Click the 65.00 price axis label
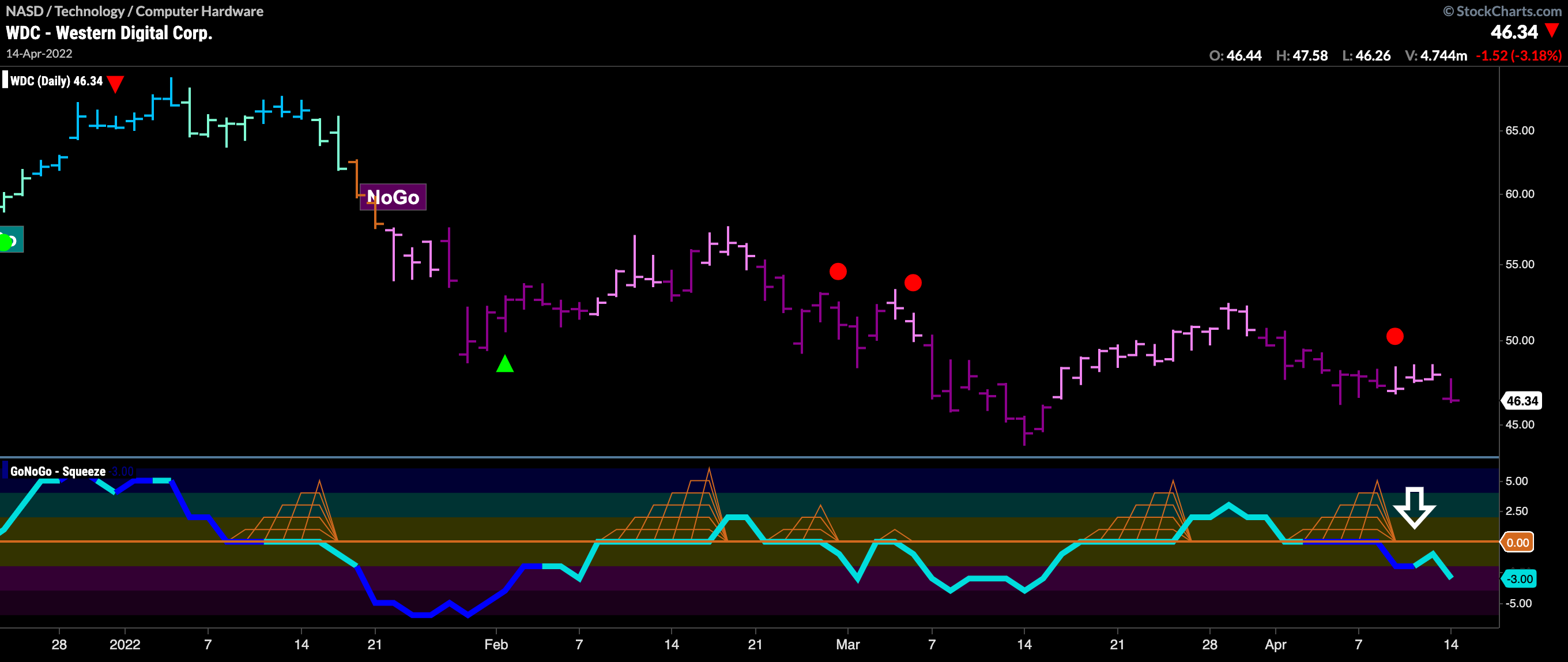 pyautogui.click(x=1520, y=131)
